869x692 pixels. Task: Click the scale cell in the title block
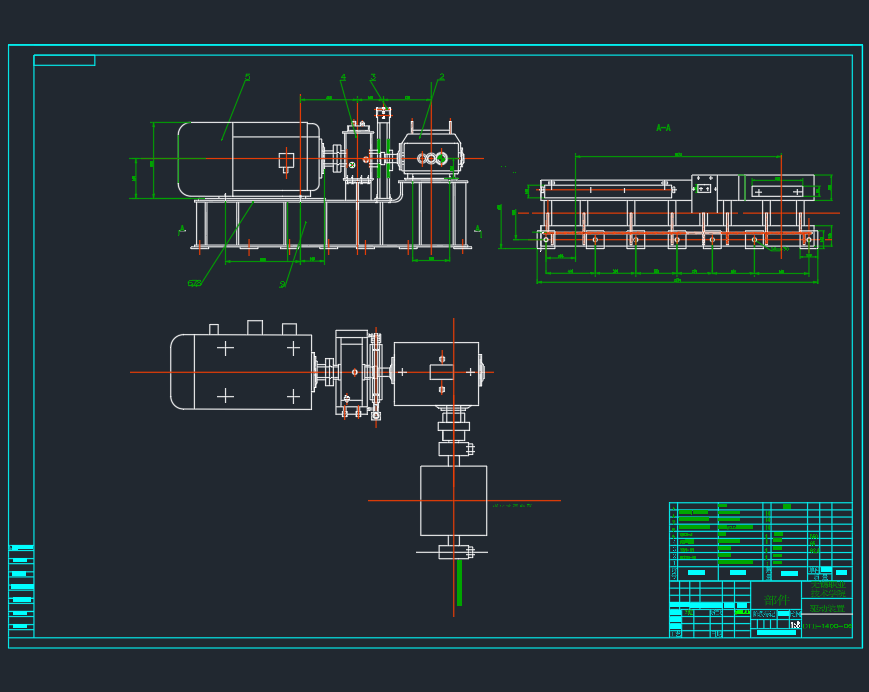coord(794,624)
